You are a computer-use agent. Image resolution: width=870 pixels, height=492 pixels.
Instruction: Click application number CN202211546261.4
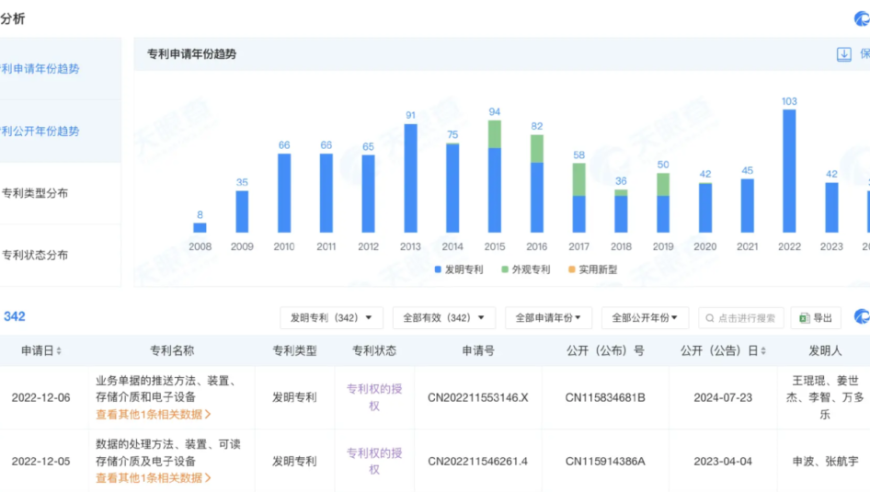pyautogui.click(x=478, y=461)
